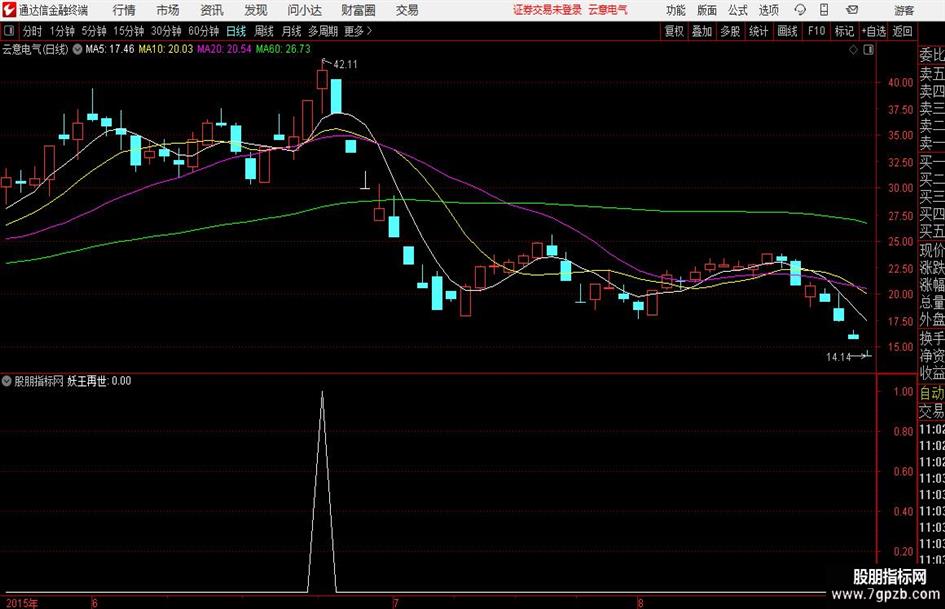Expand the 更多 periods chevron
Image resolution: width=945 pixels, height=609 pixels.
(369, 31)
